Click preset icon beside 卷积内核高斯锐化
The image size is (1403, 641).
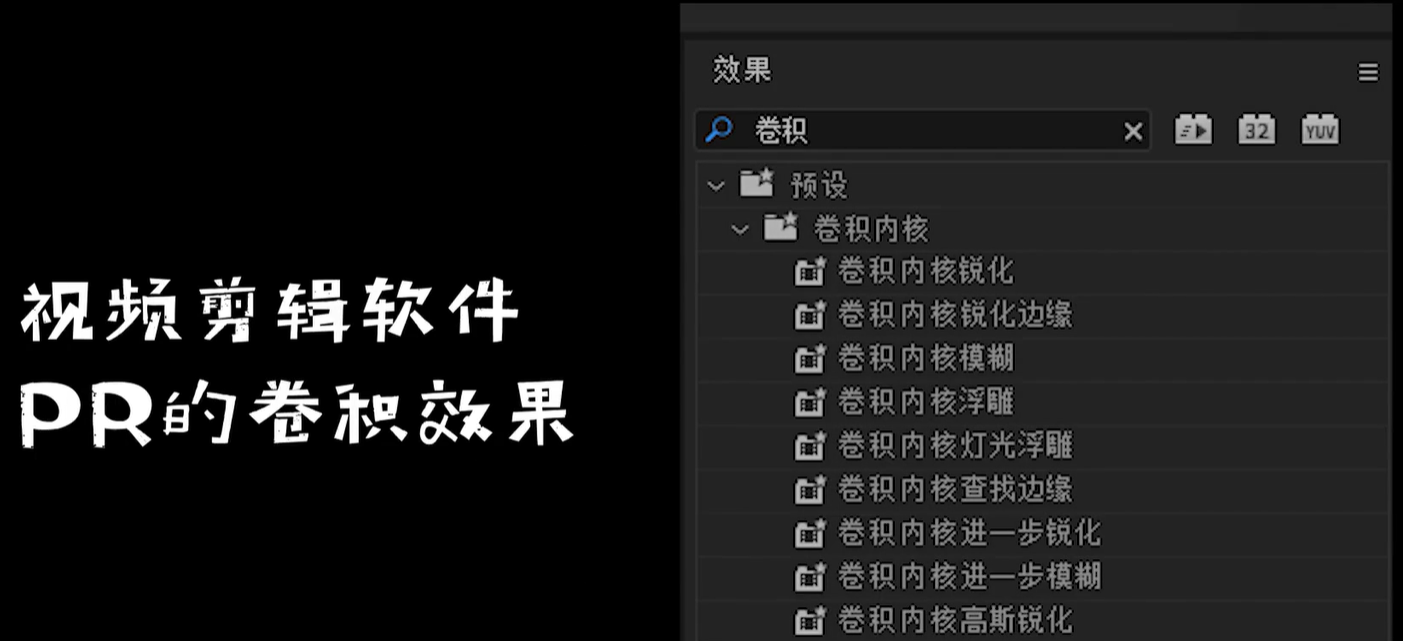(x=810, y=620)
